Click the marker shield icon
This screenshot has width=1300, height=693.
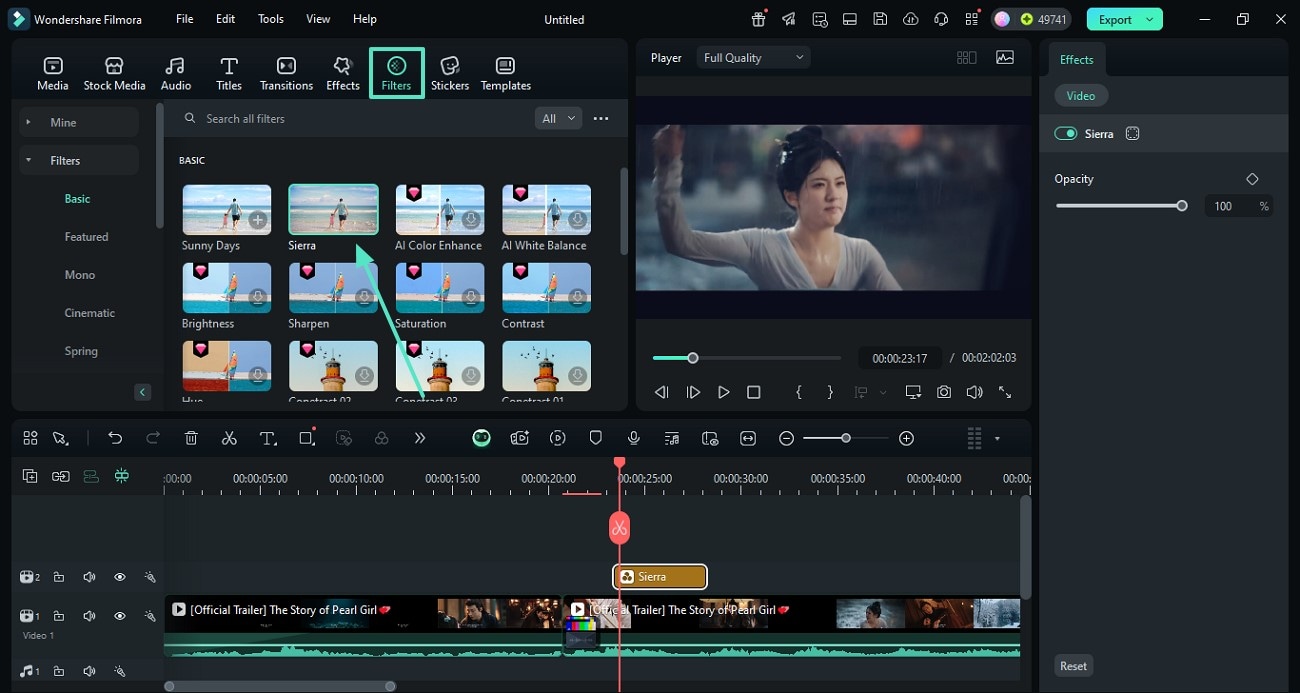coord(596,438)
